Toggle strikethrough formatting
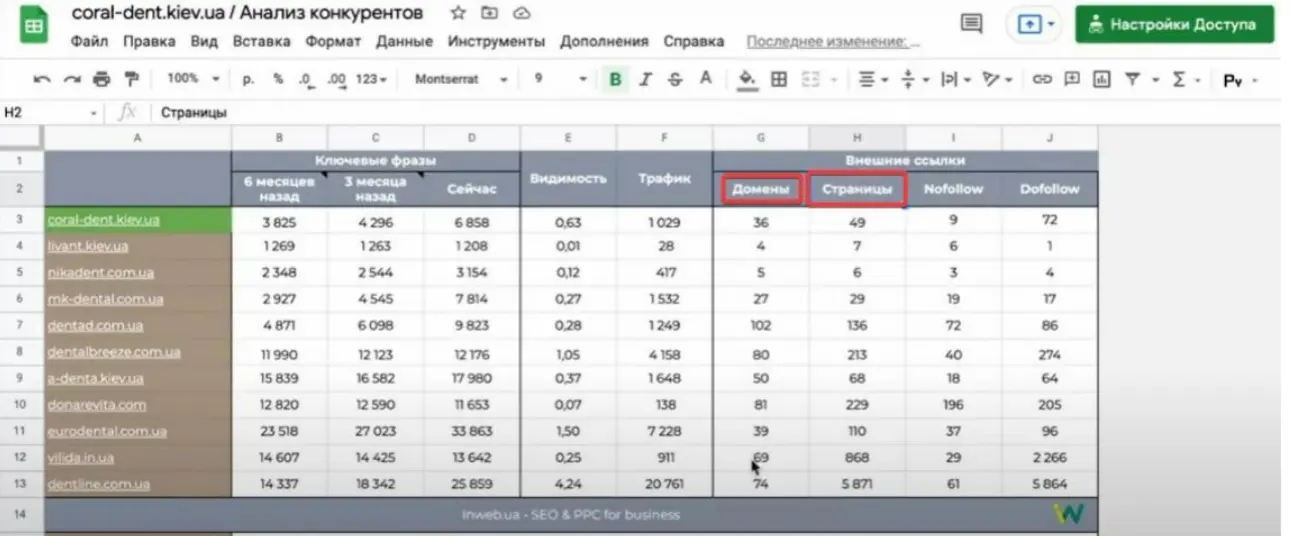The height and width of the screenshot is (536, 1291). (x=675, y=79)
